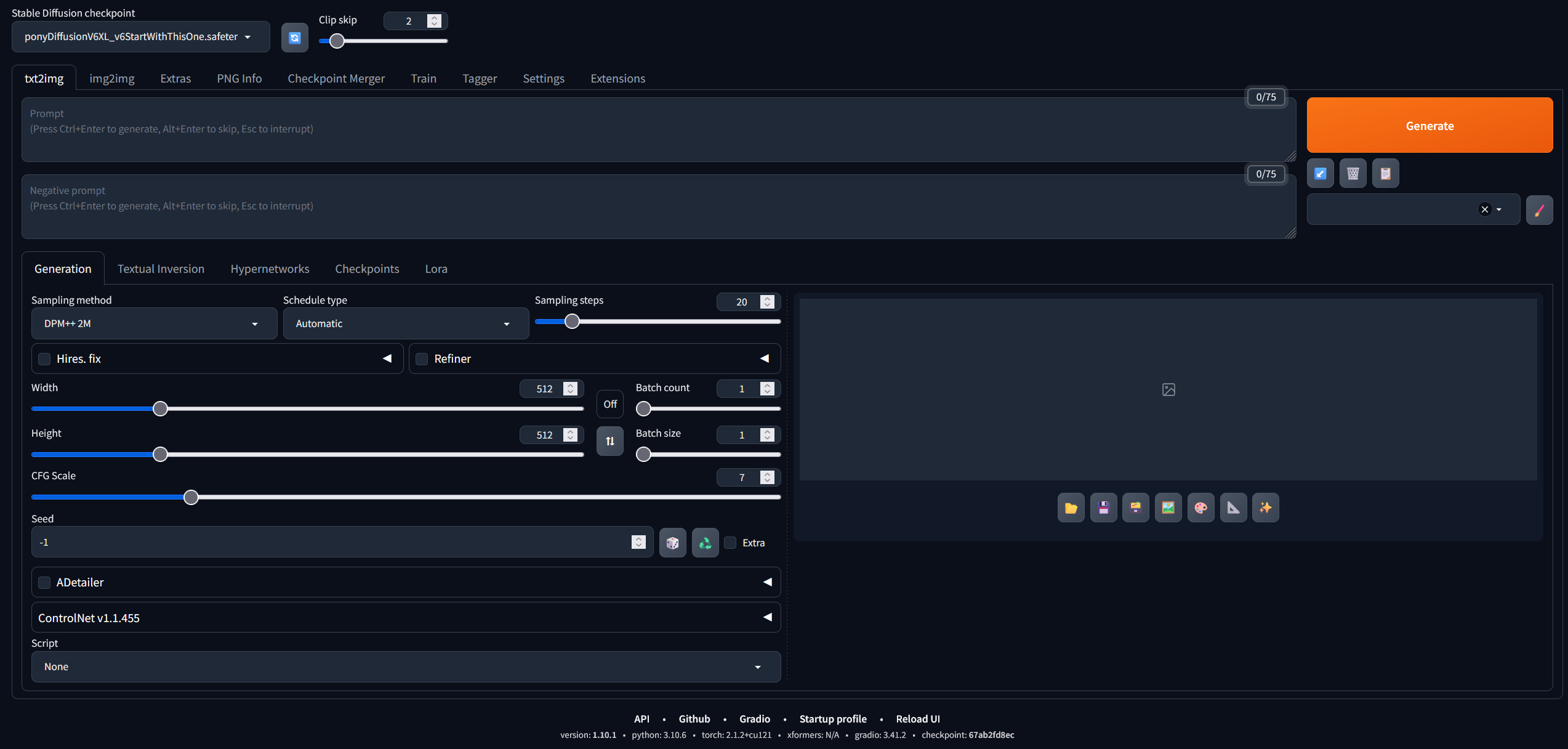Send image to extras ruler icon
This screenshot has height=749, width=1568.
(x=1233, y=508)
